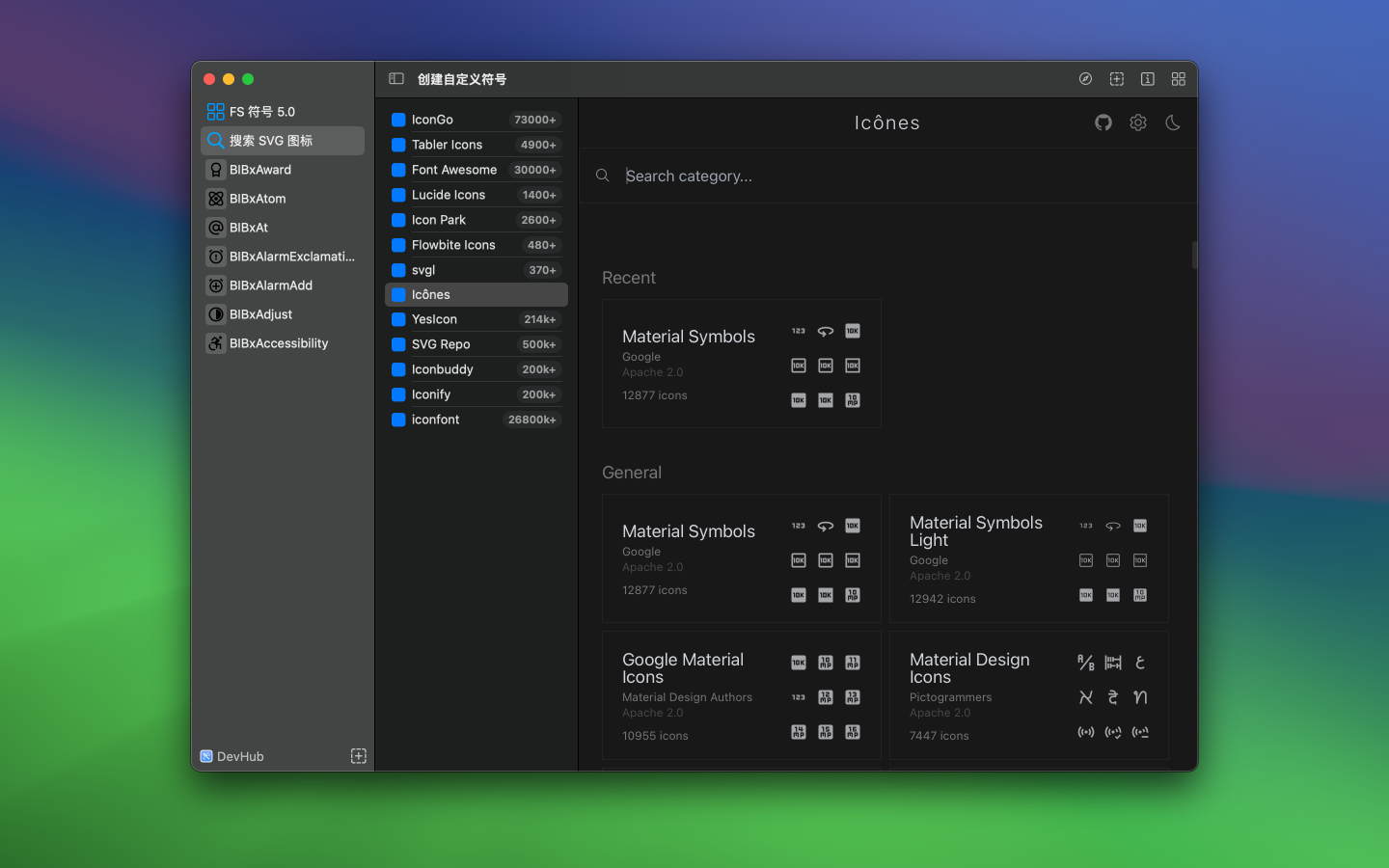This screenshot has width=1389, height=868.
Task: Select BIBxAt in the sidebar
Action: click(283, 228)
